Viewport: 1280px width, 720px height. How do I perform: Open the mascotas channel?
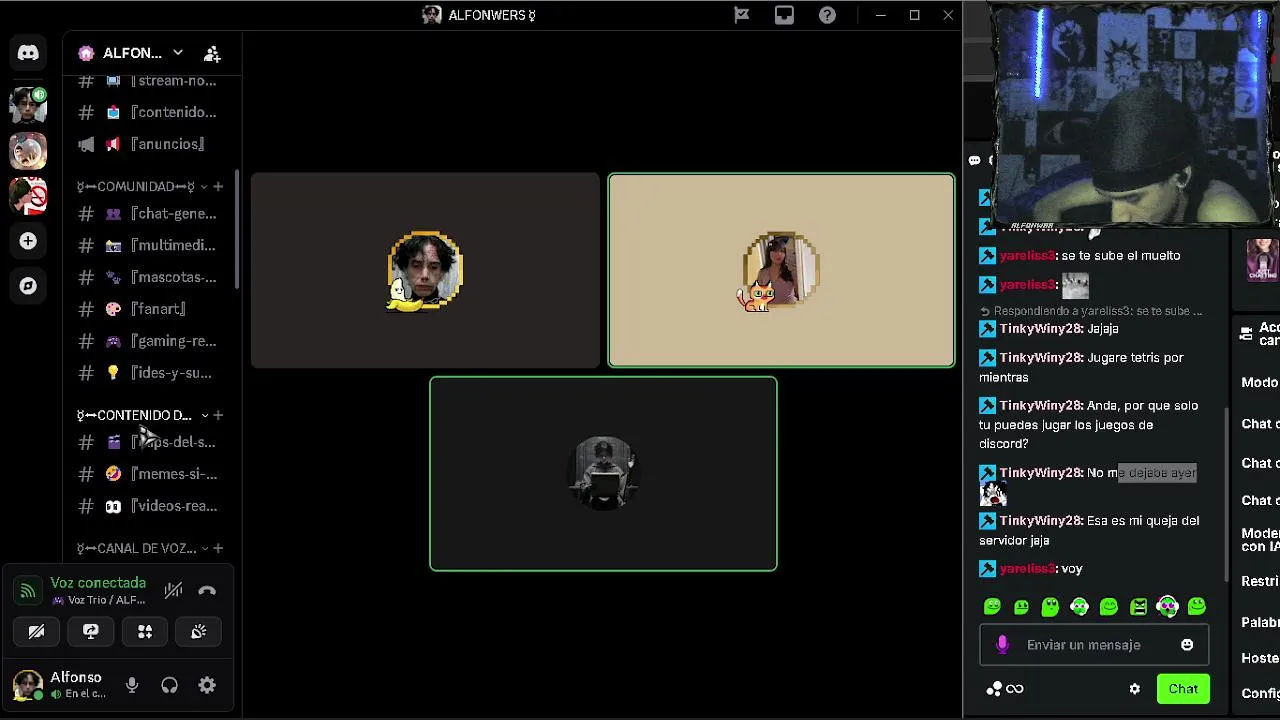click(150, 277)
